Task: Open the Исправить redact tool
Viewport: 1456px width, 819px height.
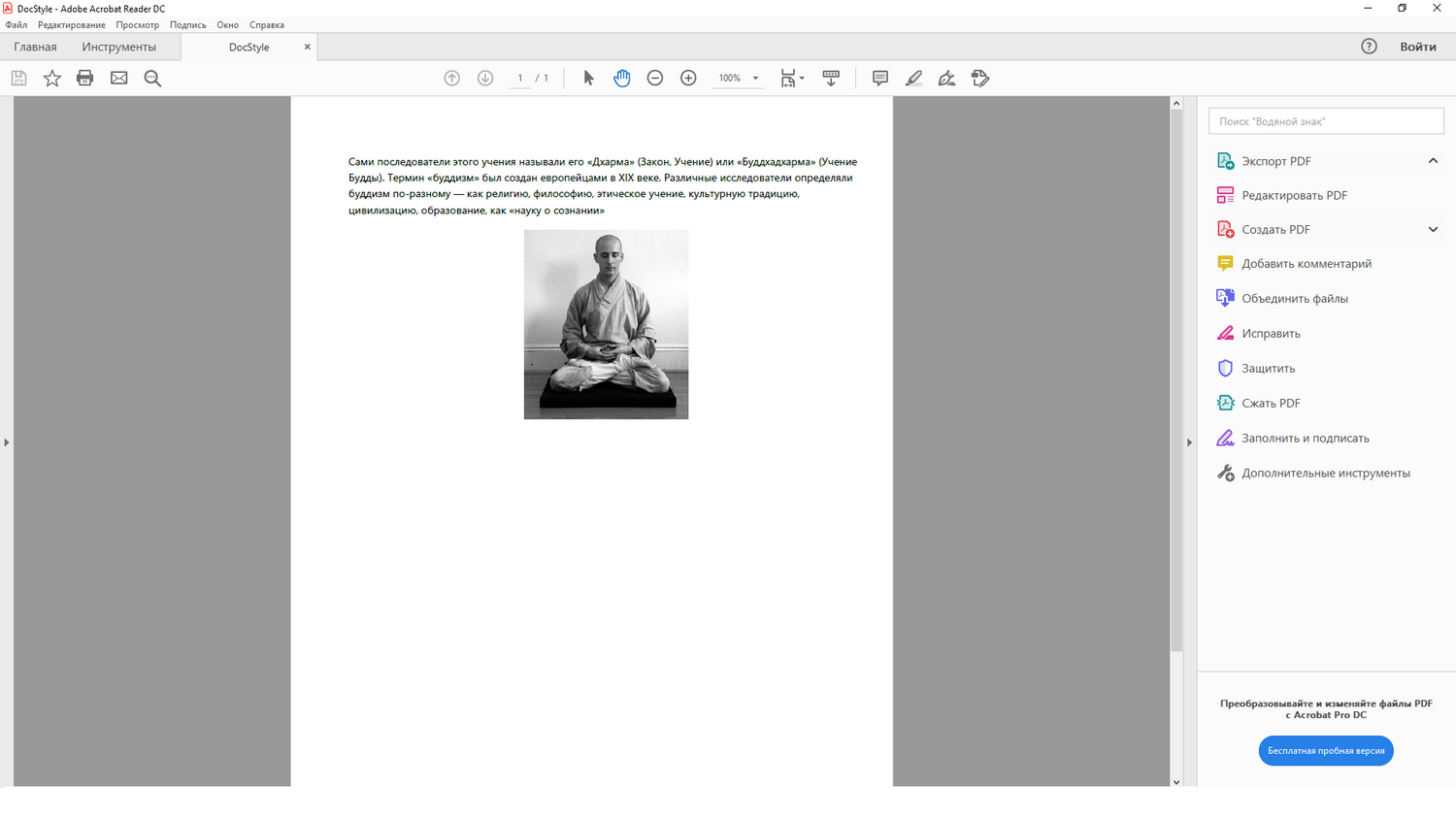Action: 1258,334
